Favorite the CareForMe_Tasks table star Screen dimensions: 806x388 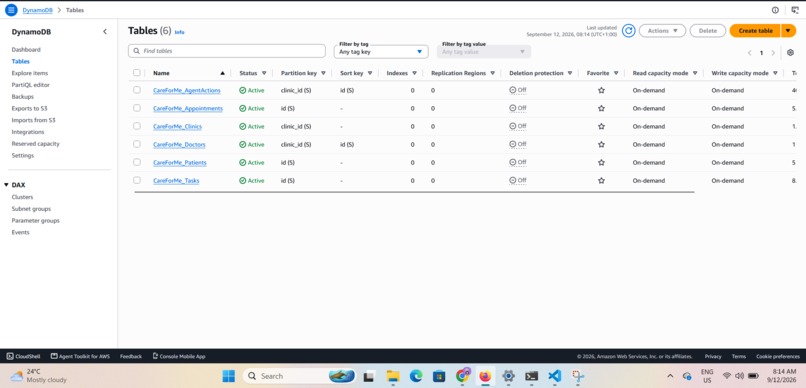601,181
